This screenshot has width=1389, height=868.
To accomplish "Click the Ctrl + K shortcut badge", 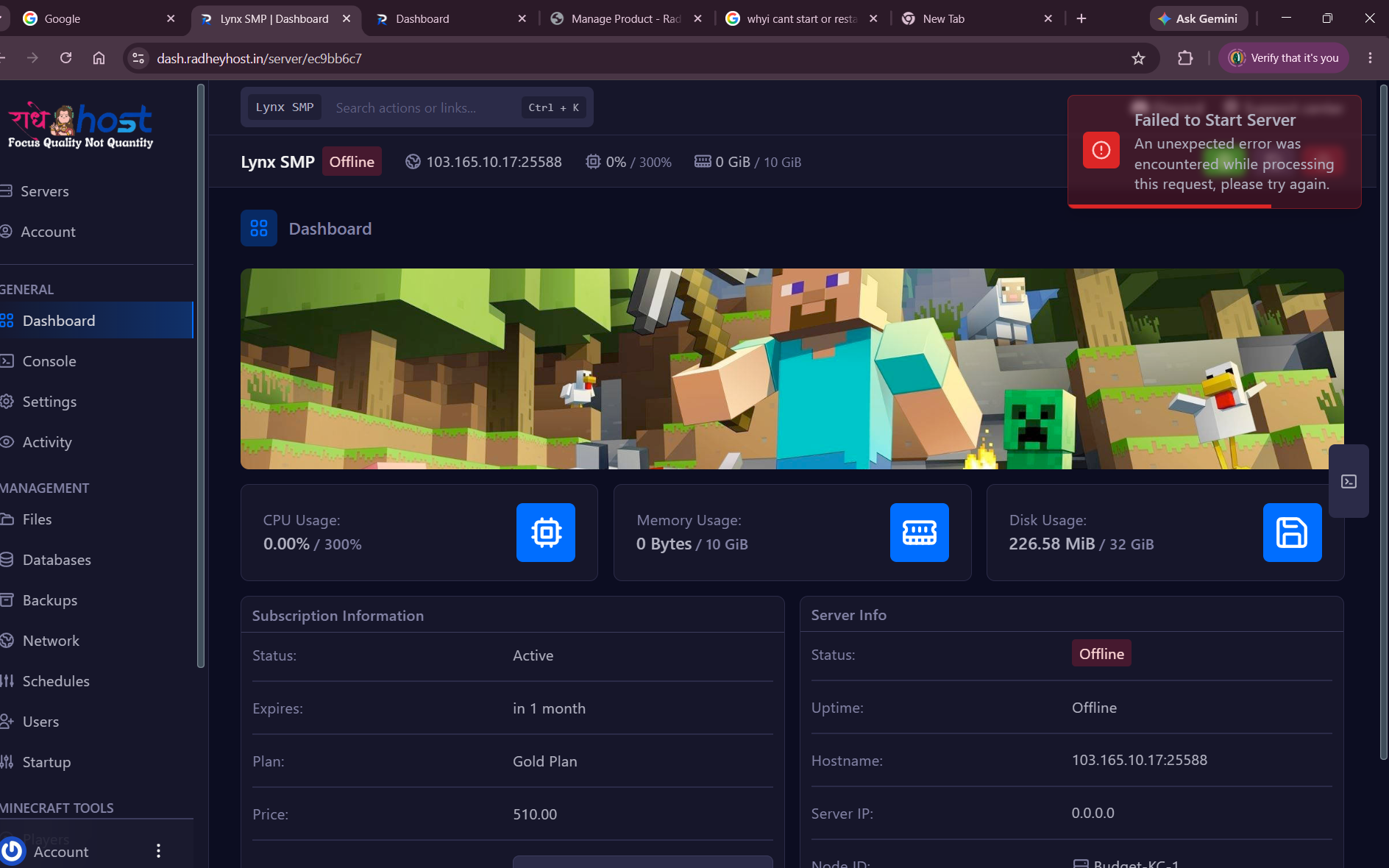I will pos(553,107).
